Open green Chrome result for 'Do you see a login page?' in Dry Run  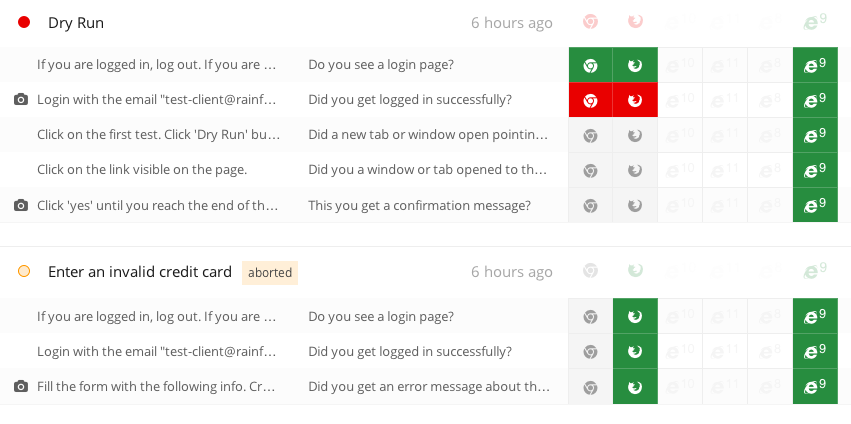[x=590, y=65]
